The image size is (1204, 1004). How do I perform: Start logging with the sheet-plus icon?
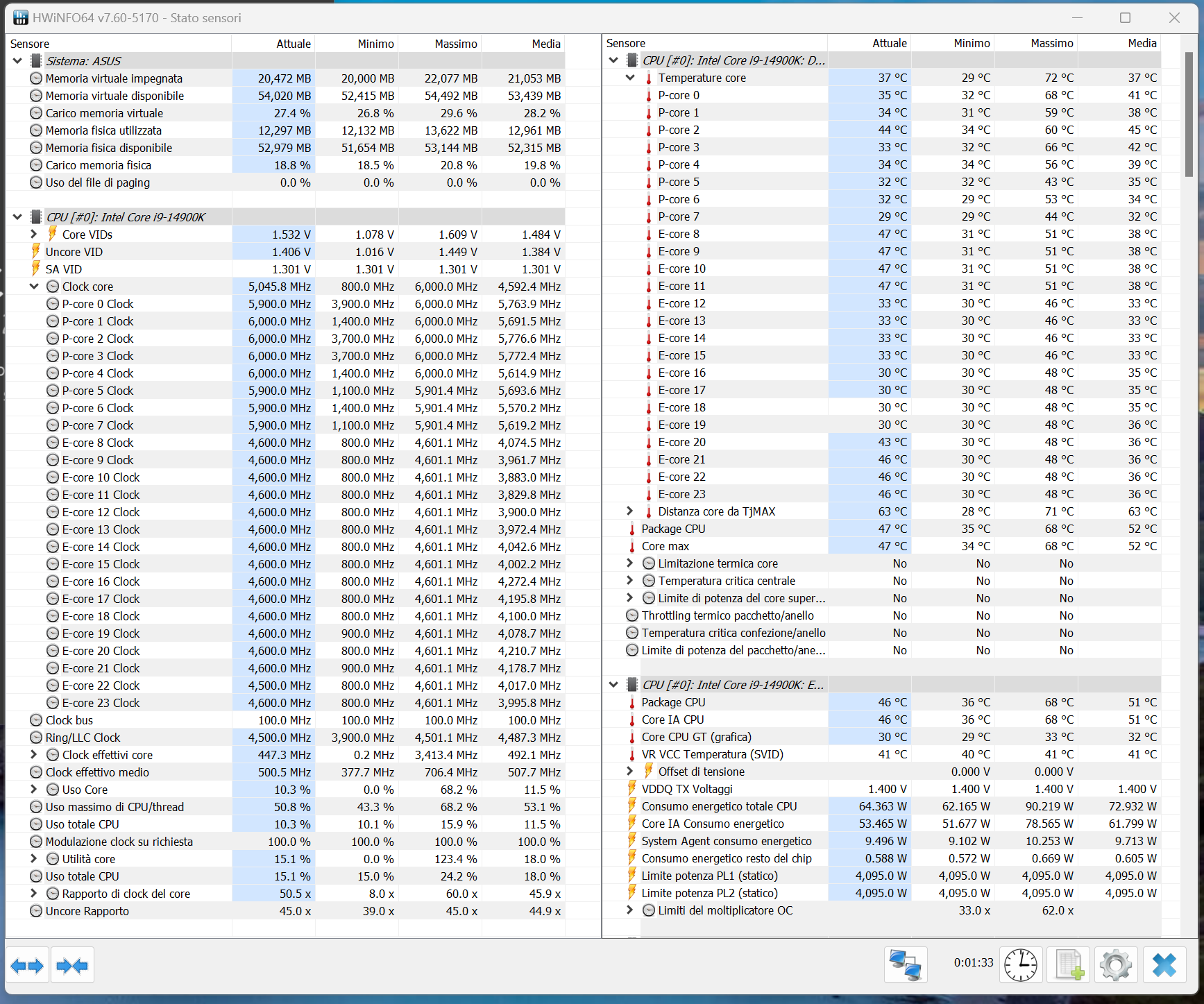tap(1069, 965)
